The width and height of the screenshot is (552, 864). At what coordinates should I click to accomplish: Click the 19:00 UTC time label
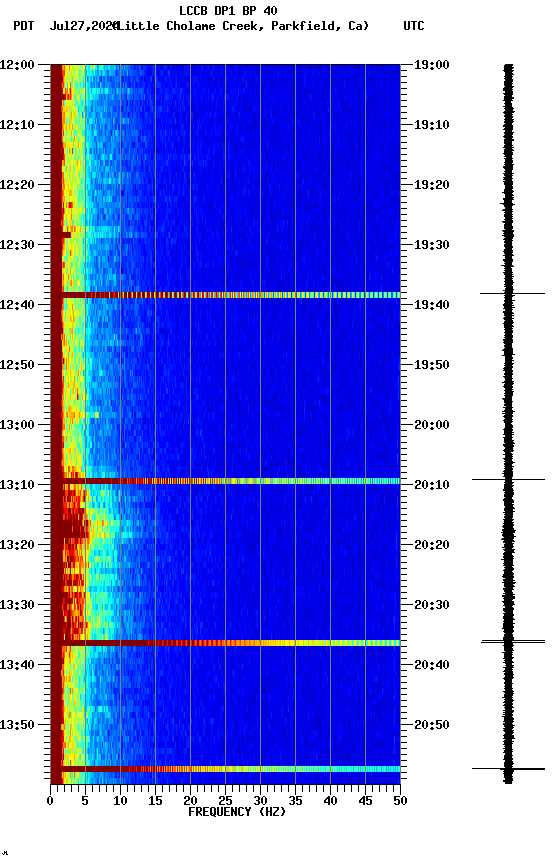tap(432, 65)
